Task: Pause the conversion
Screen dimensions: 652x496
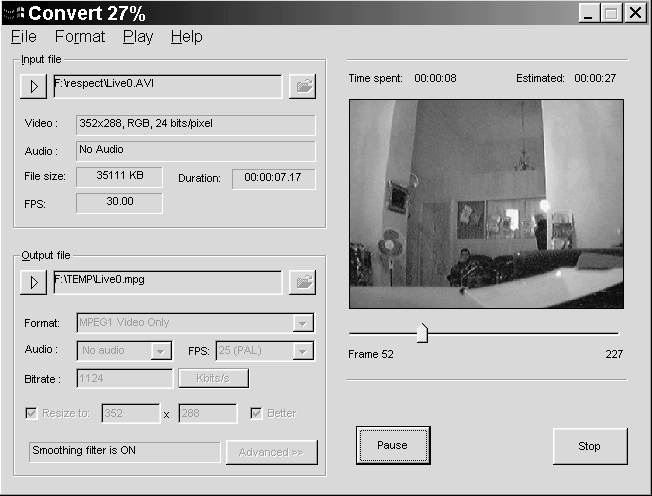Action: [x=393, y=445]
